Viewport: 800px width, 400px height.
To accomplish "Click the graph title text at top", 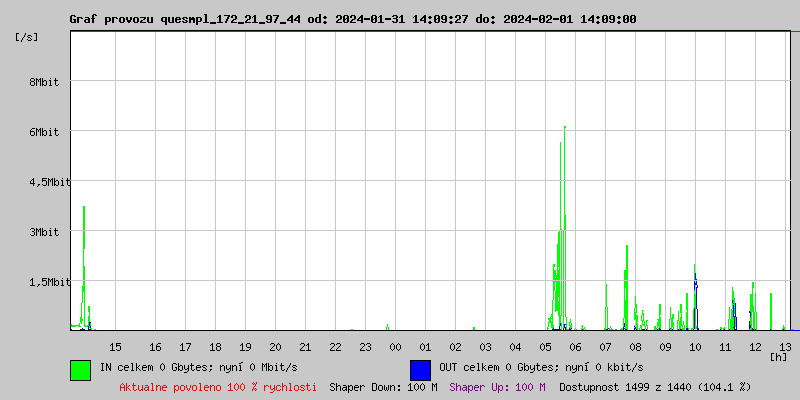I will pos(352,19).
